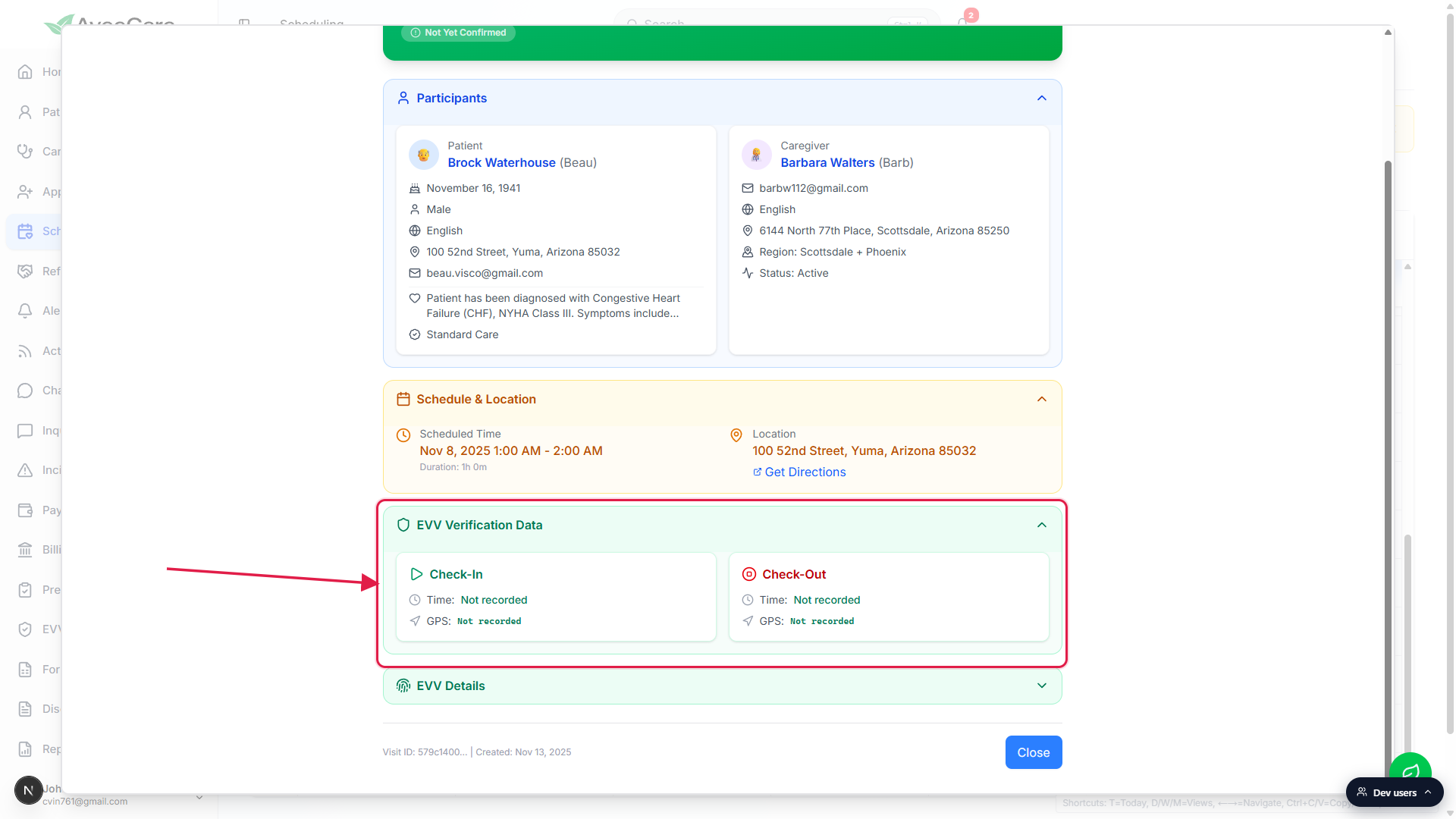Viewport: 1456px width, 819px height.
Task: Open the Caregivers stethoscope sidebar icon
Action: pos(25,152)
